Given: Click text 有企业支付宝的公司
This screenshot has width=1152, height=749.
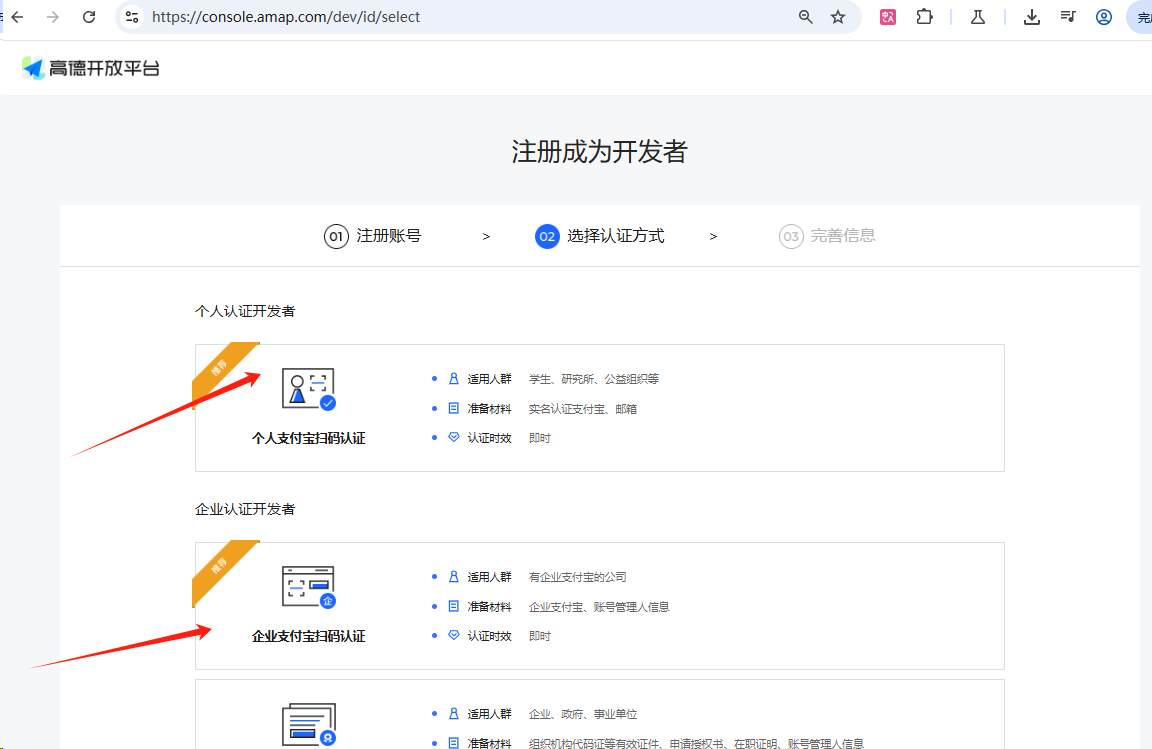Looking at the screenshot, I should [577, 577].
